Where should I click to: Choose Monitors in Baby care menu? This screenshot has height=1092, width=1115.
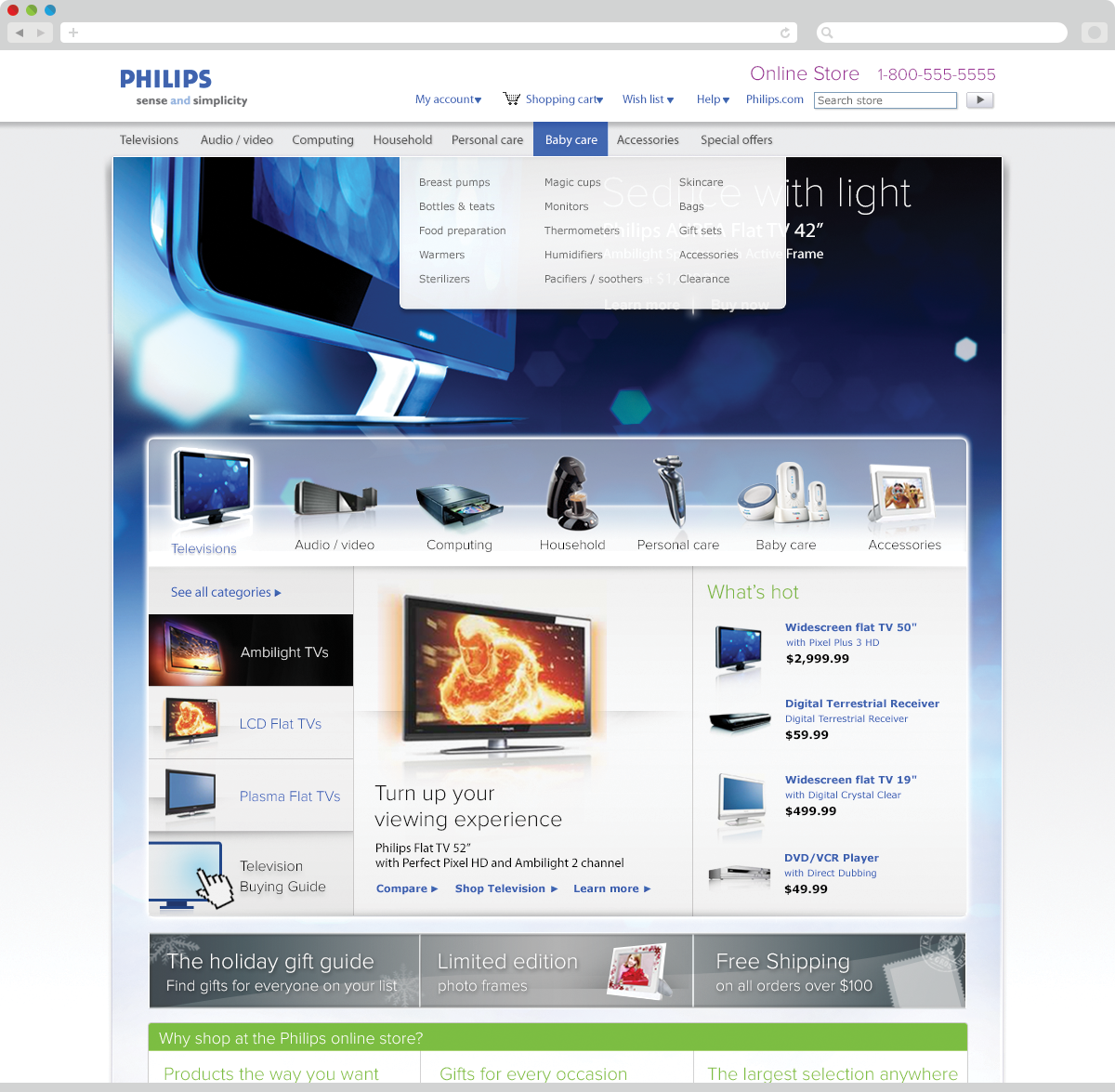coord(566,206)
